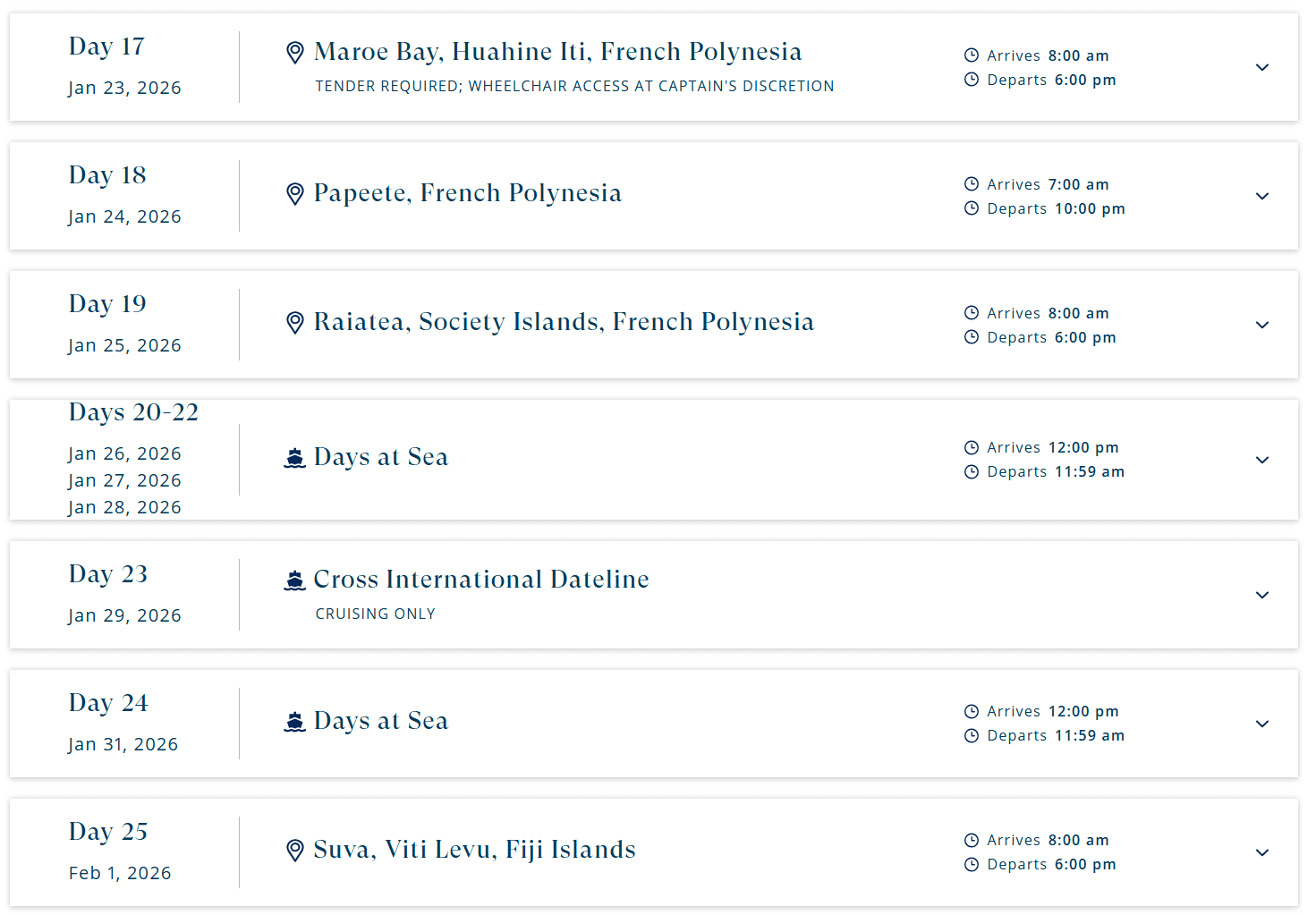Click the location pin icon beside Papeete
The width and height of the screenshot is (1316, 915).
point(295,193)
